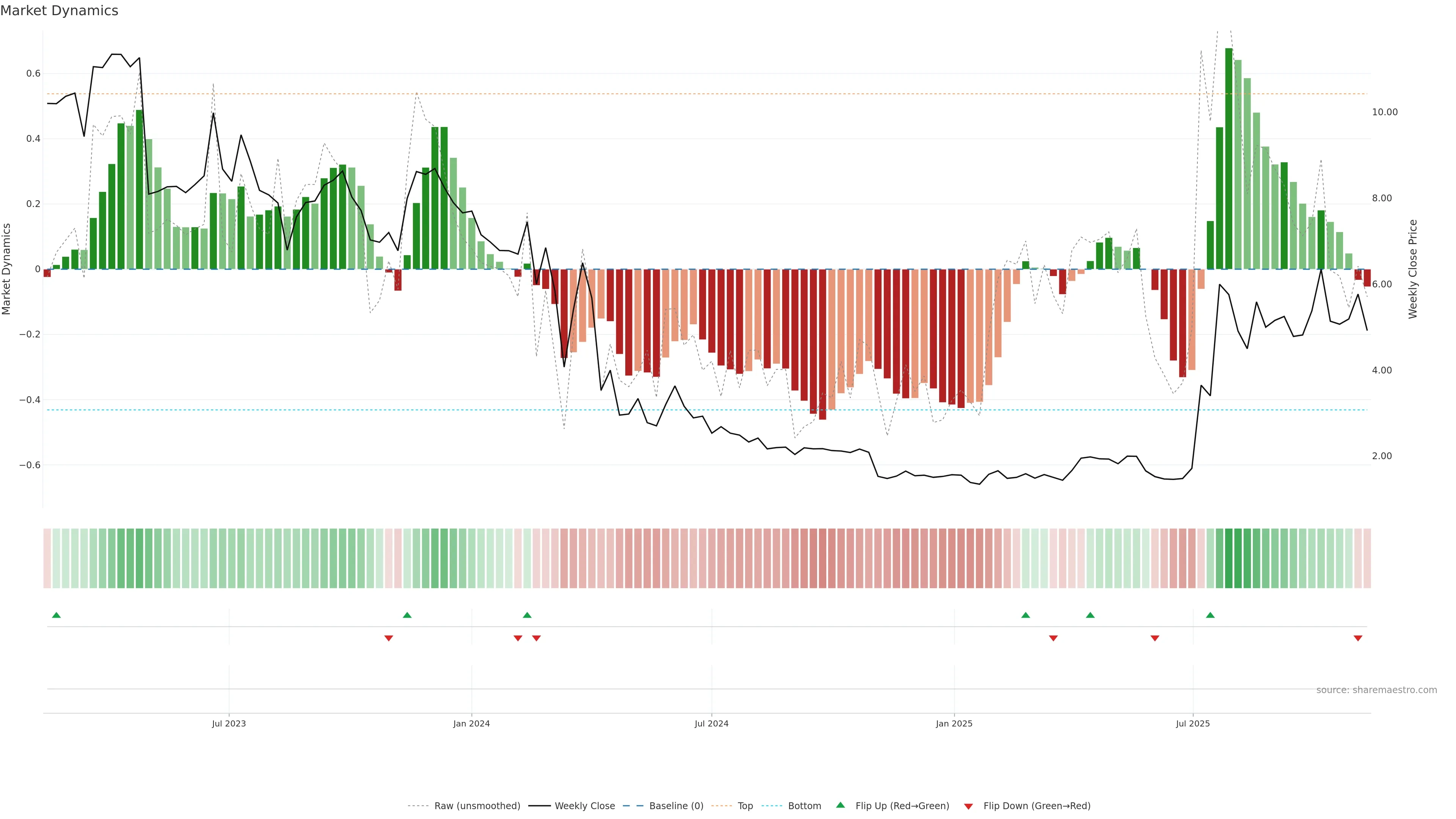Click the last flip-down marker before Jul 2025
The height and width of the screenshot is (819, 1456).
pos(1155,638)
